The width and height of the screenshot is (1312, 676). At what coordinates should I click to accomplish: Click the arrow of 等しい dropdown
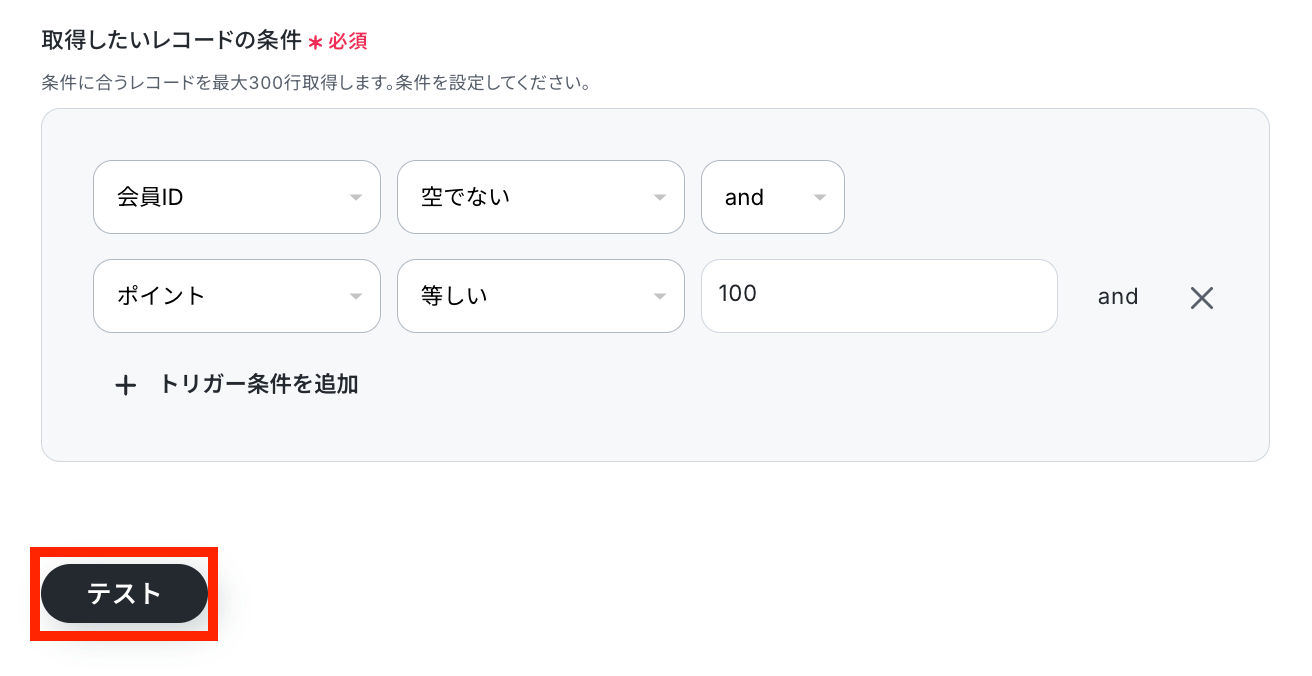(660, 297)
